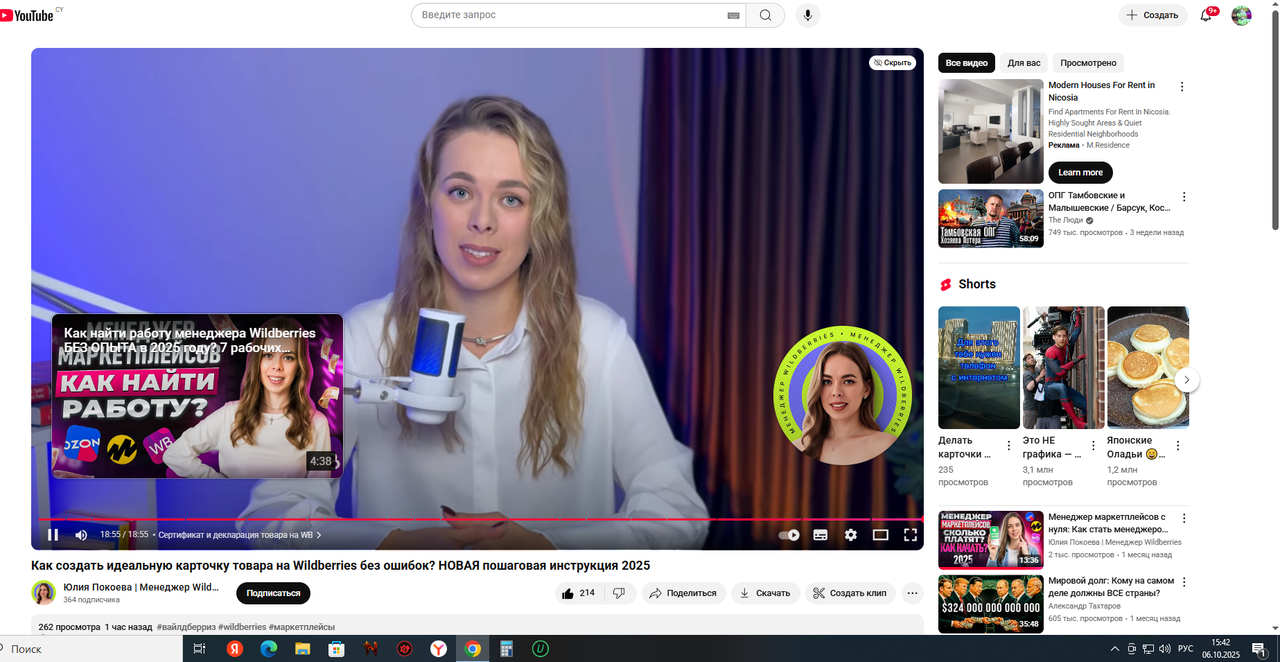Open Мировой долг video title

tap(1111, 586)
